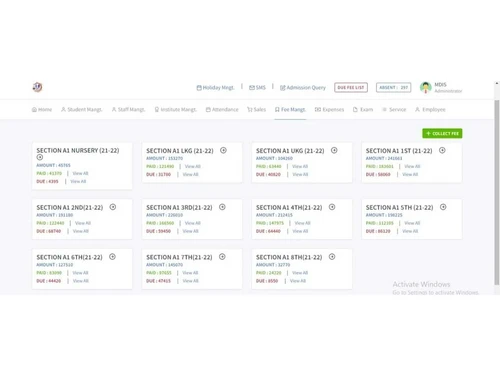Click plus icon on Section A1 1ST card

pyautogui.click(x=442, y=150)
